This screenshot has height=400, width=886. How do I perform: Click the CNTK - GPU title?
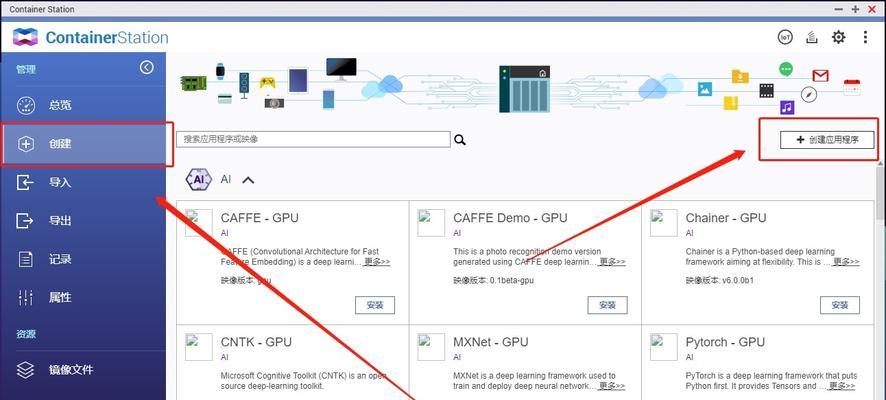tap(256, 342)
